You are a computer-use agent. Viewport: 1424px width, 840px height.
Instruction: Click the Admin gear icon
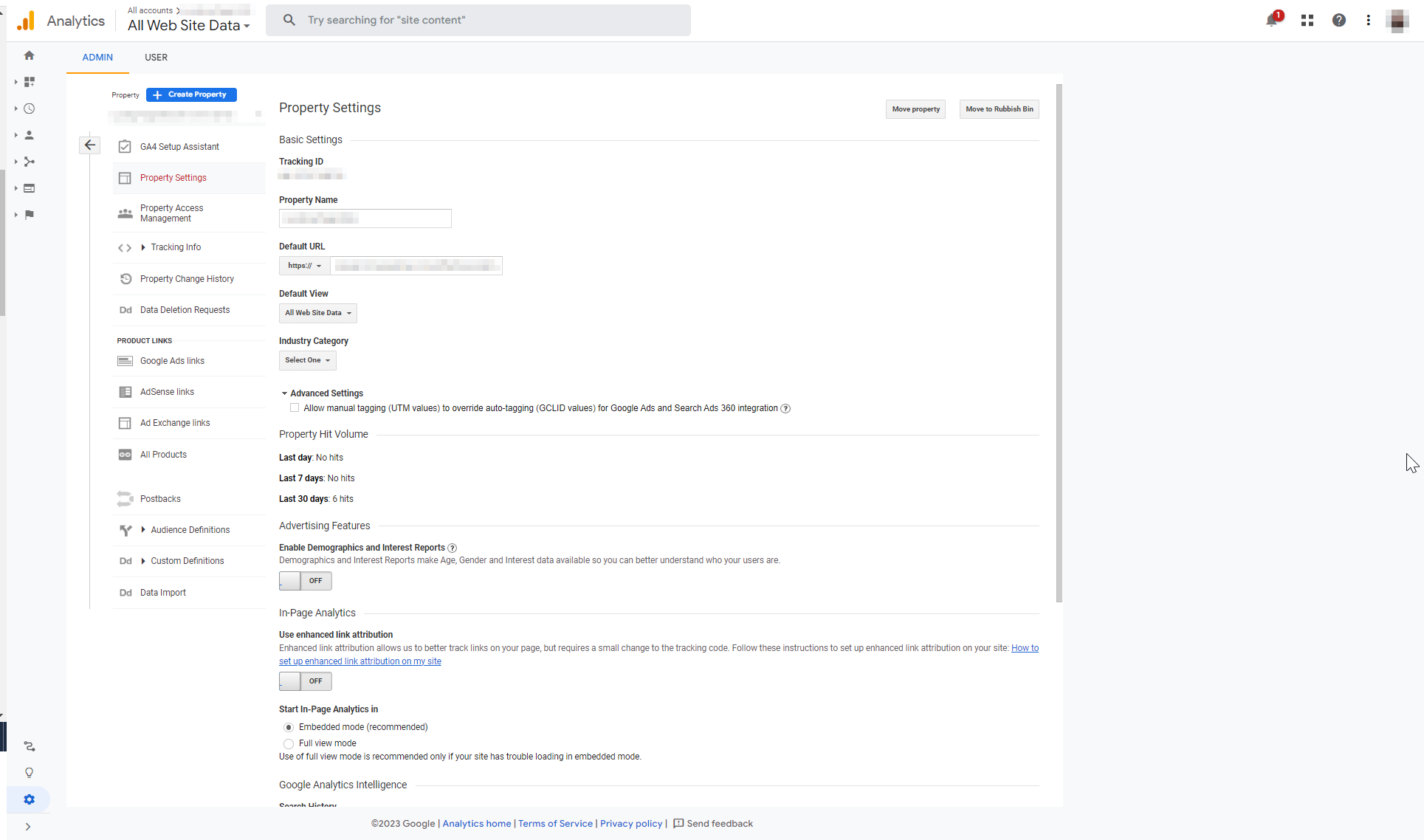coord(30,799)
